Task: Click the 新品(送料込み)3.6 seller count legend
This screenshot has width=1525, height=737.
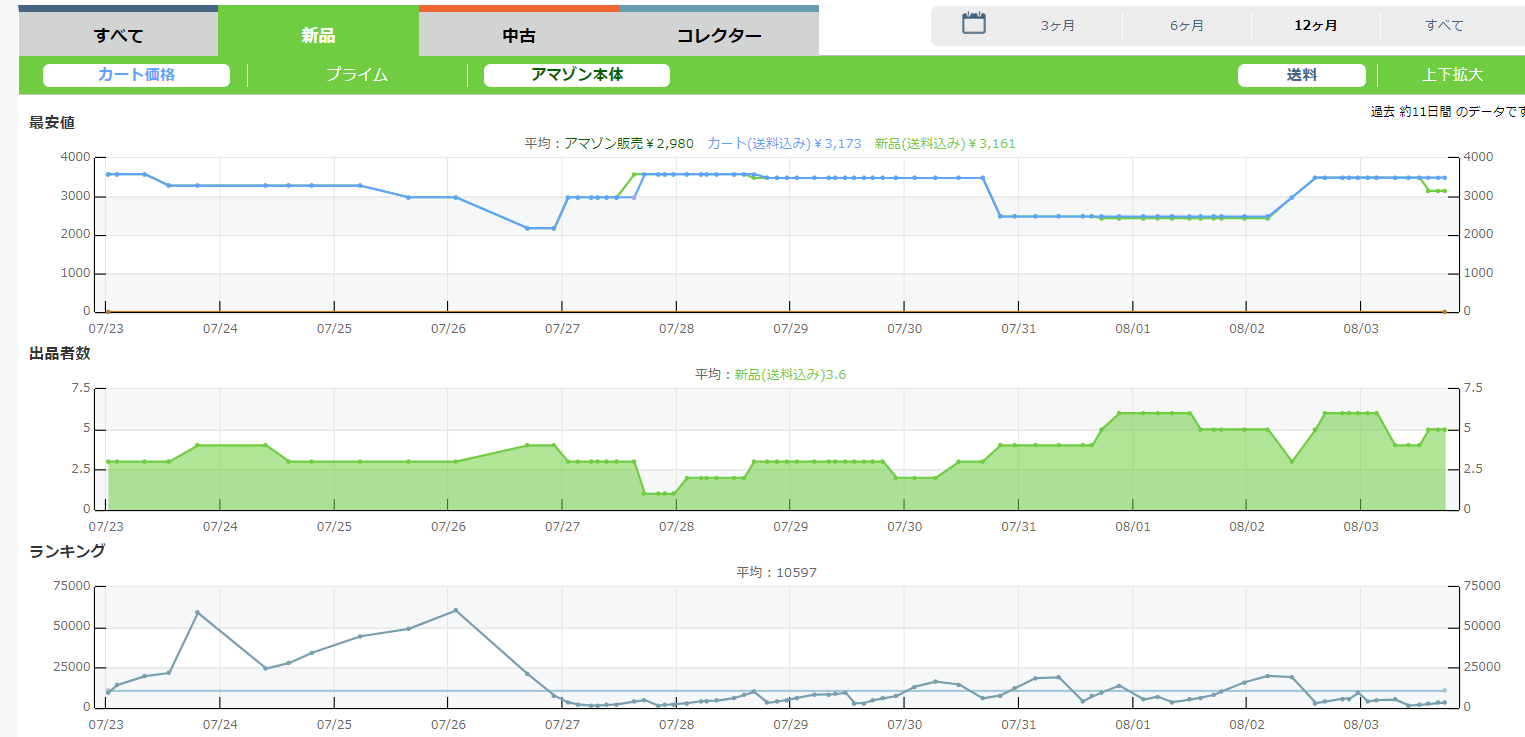Action: coord(790,375)
